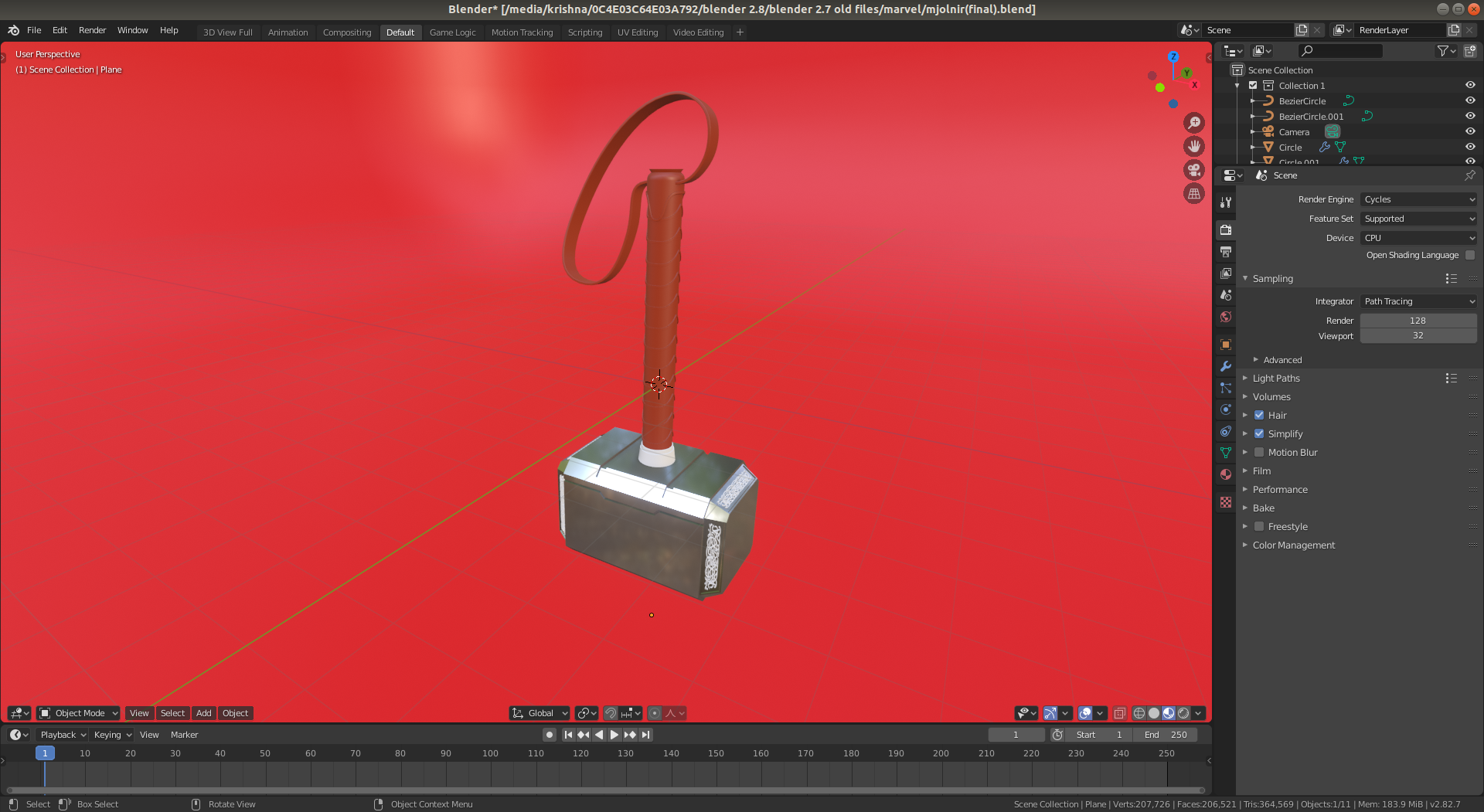Toggle Show Gizmo button in header

point(1050,713)
